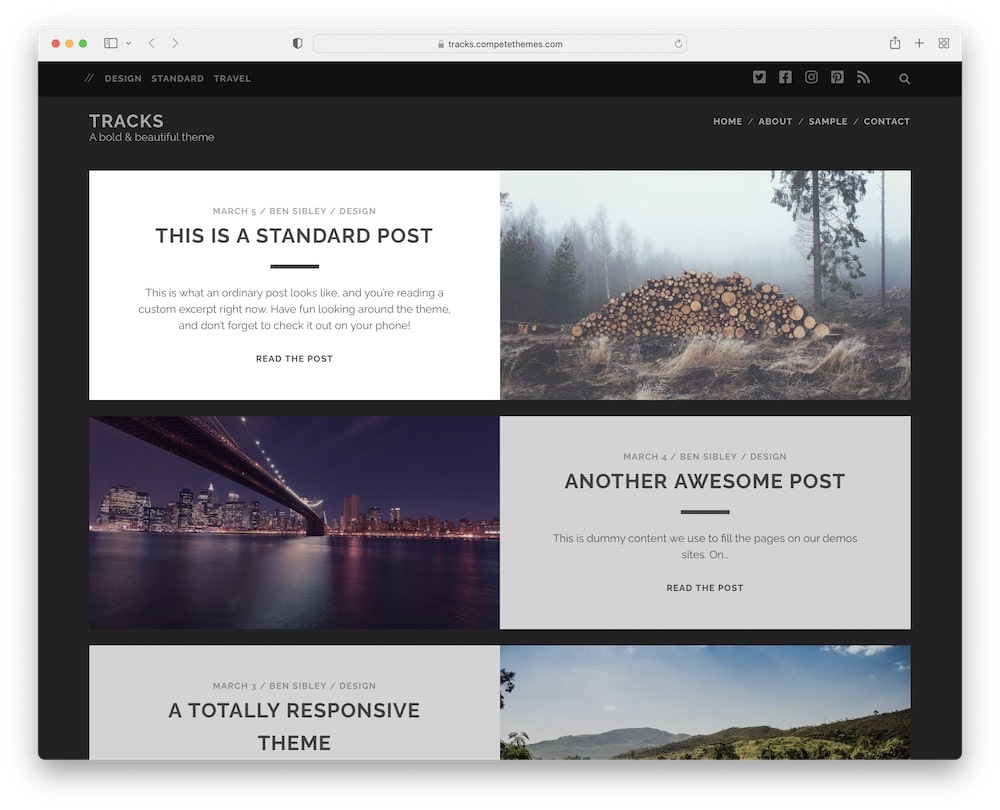Click the 'MARCH 5' date text

tap(234, 211)
